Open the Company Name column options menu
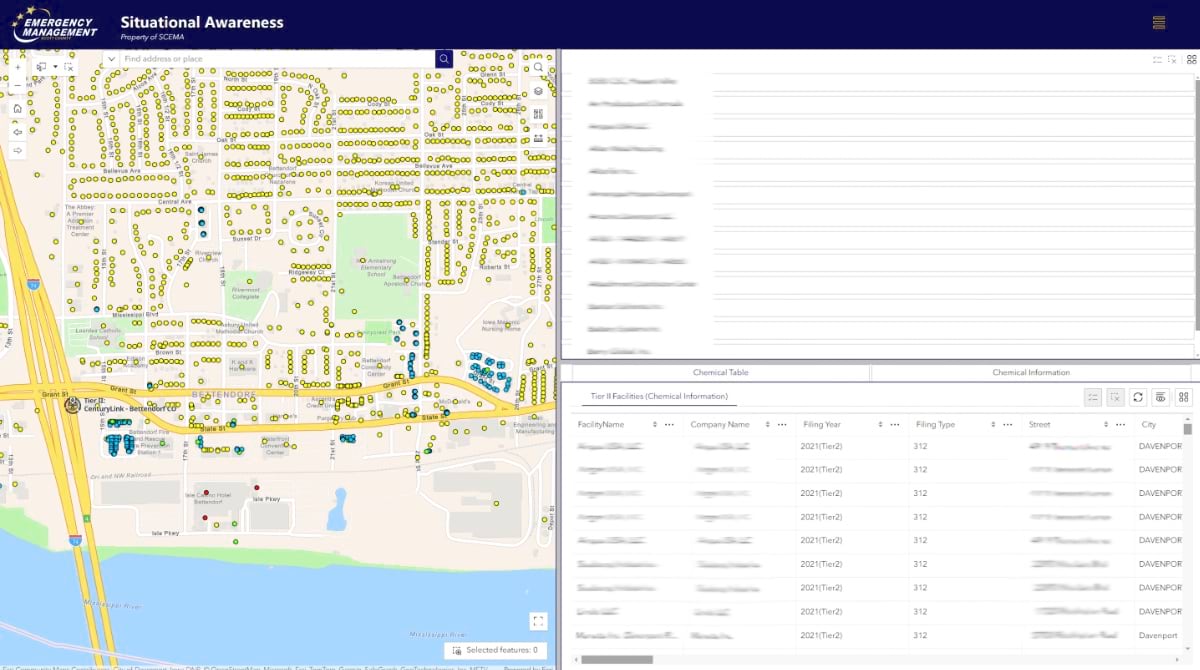This screenshot has height=670, width=1200. click(x=782, y=424)
